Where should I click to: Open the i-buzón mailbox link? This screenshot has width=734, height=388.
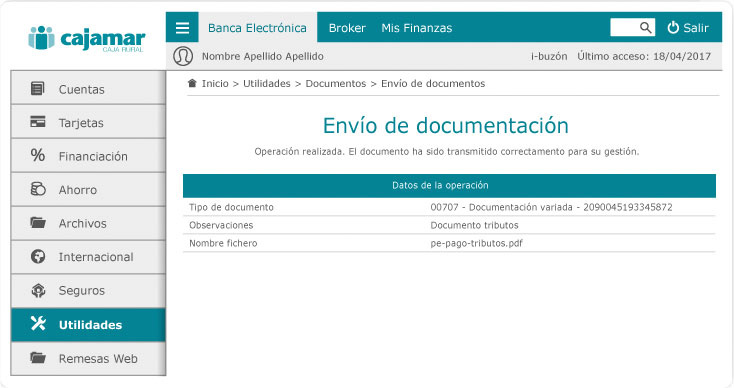549,56
